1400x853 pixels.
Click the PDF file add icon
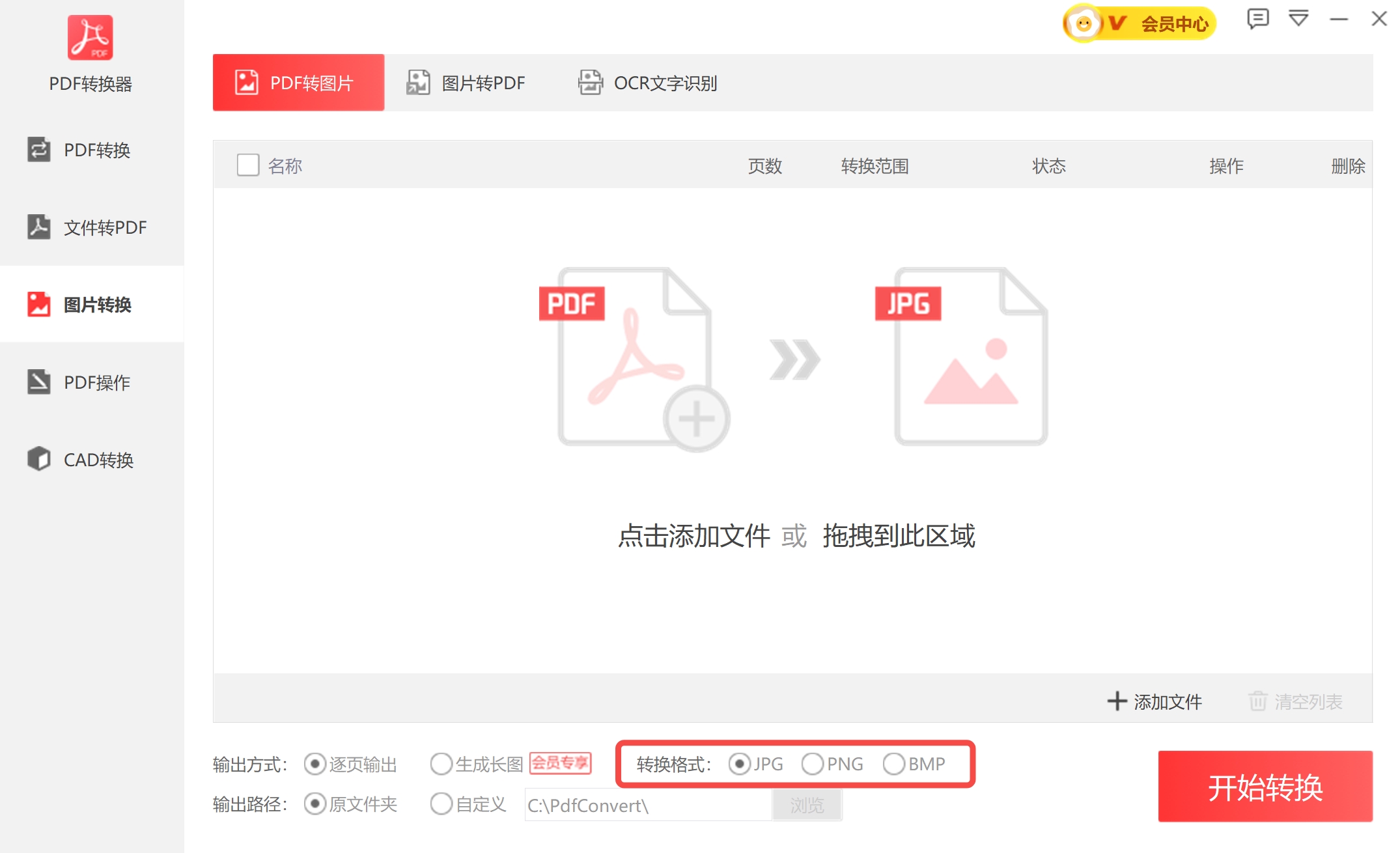(635, 359)
